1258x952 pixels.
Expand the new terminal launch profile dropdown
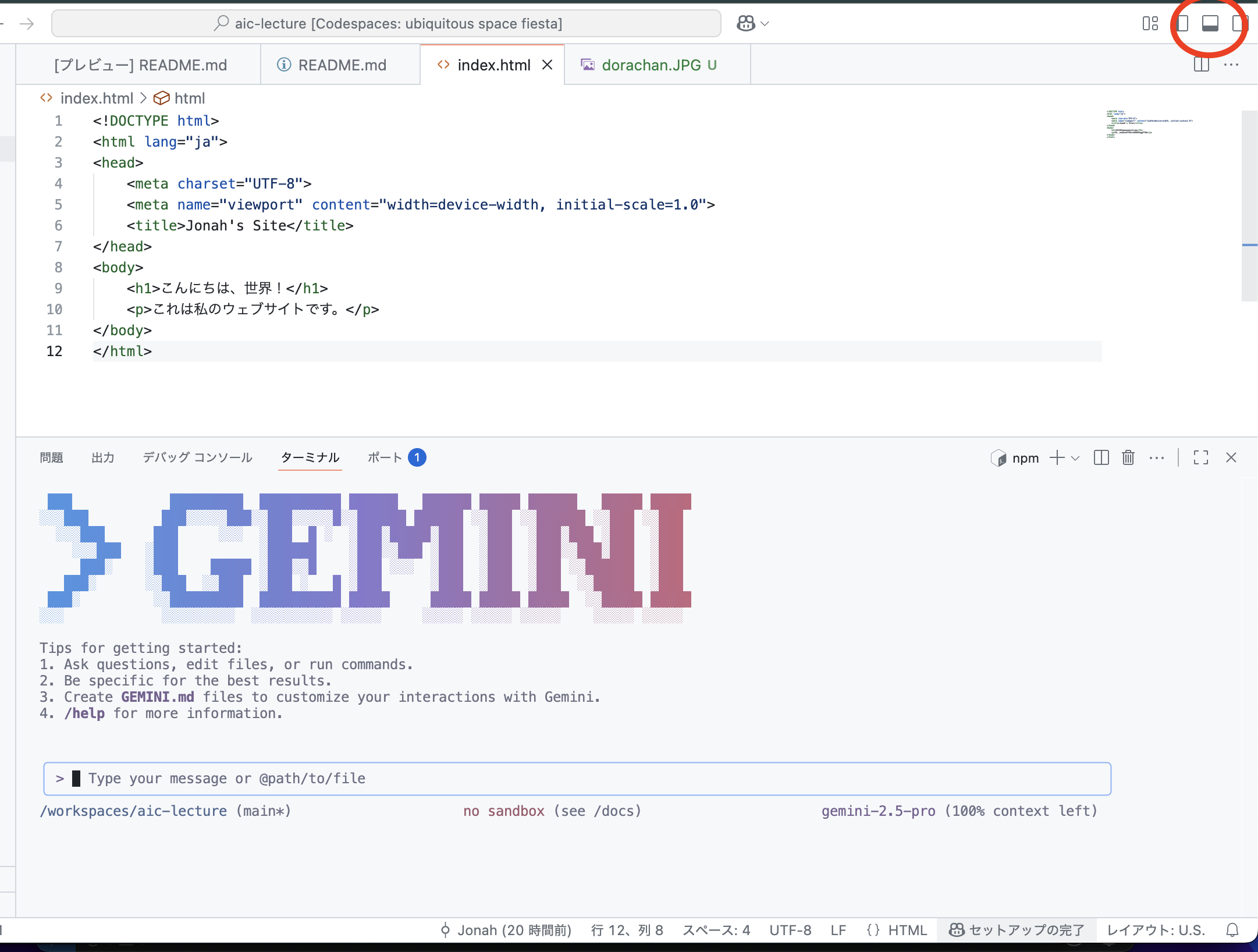(1075, 458)
